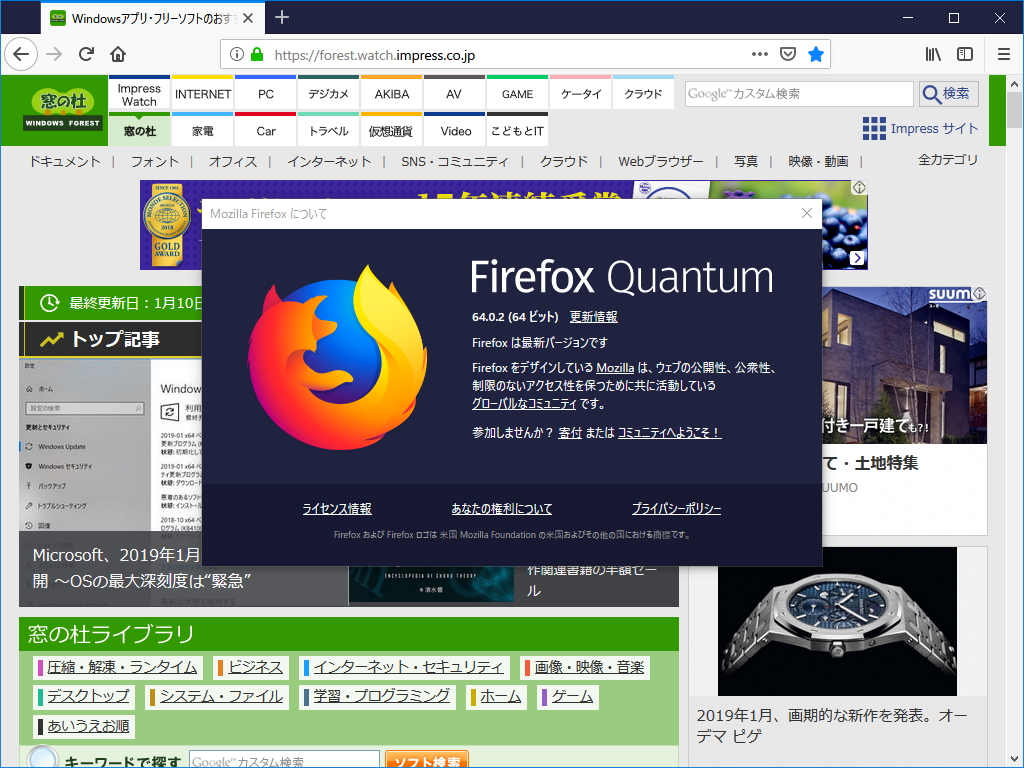Click the home button in the toolbar

tap(119, 55)
